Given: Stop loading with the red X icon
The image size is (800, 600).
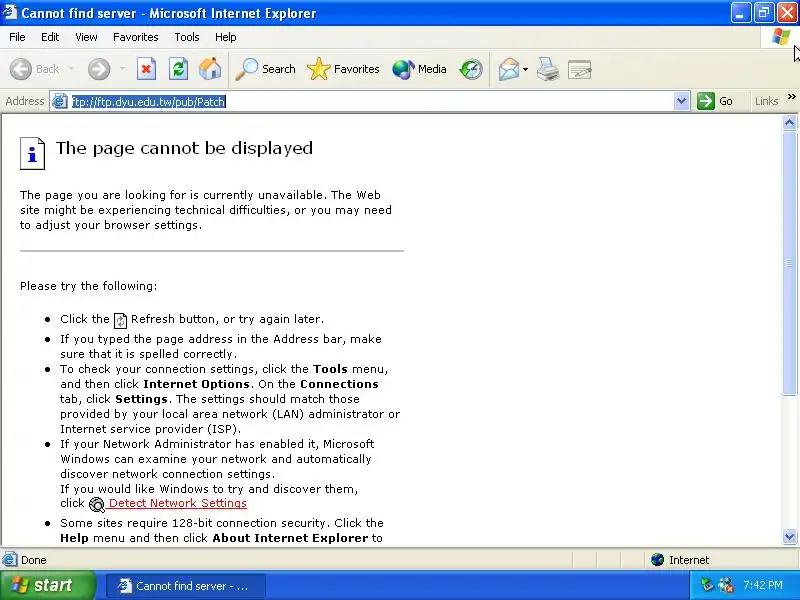Looking at the screenshot, I should click(x=146, y=69).
